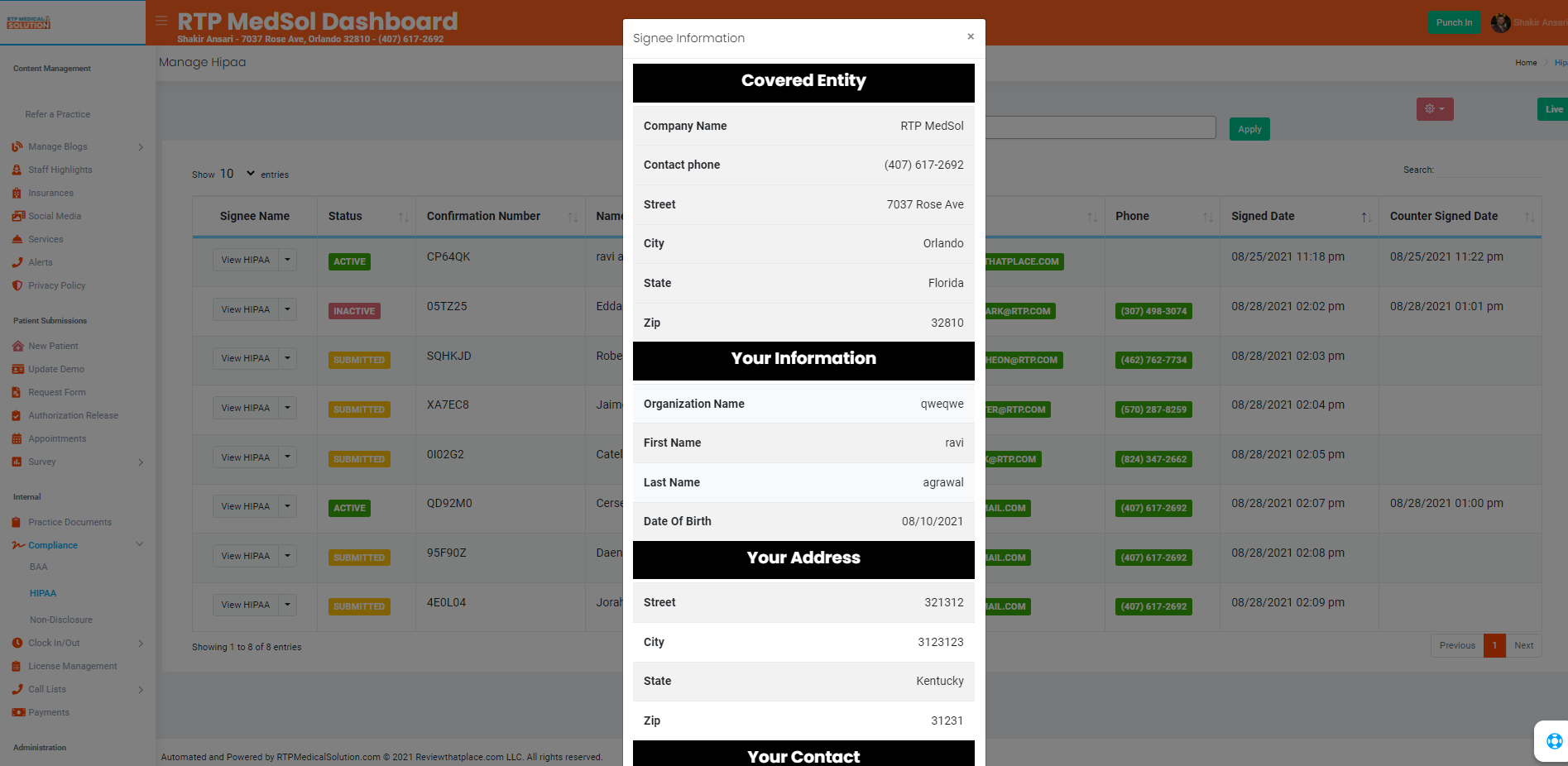Open the show entries count dropdown

point(237,174)
